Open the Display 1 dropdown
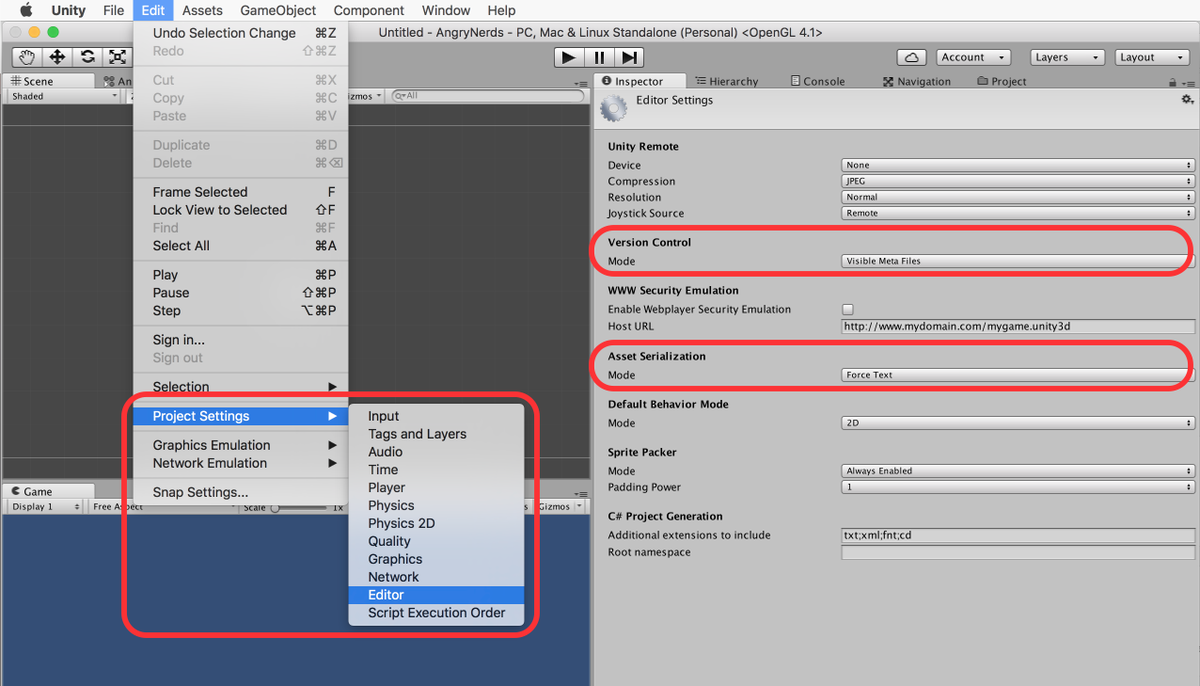1200x686 pixels. pos(46,507)
